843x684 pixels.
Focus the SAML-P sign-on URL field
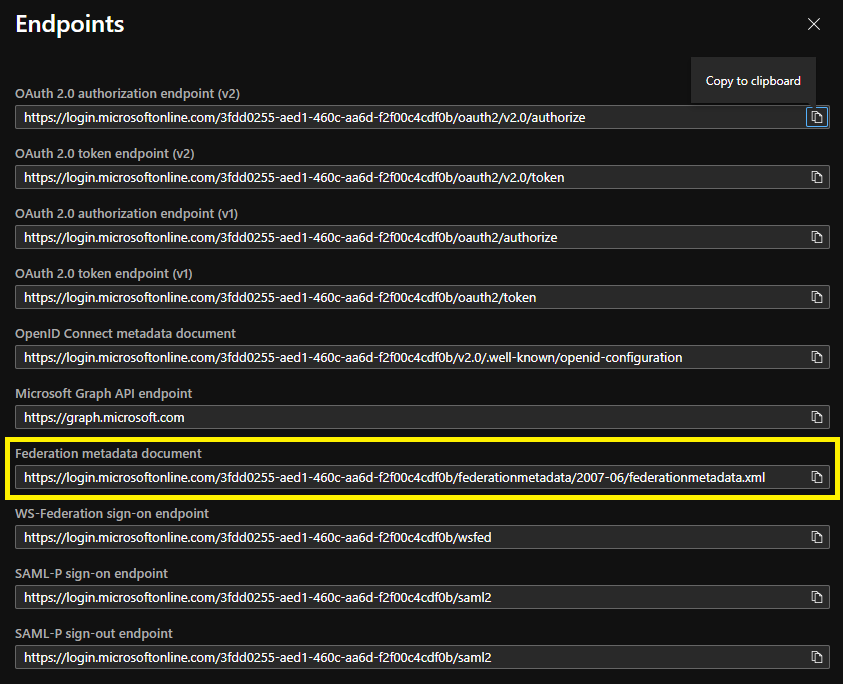point(410,597)
